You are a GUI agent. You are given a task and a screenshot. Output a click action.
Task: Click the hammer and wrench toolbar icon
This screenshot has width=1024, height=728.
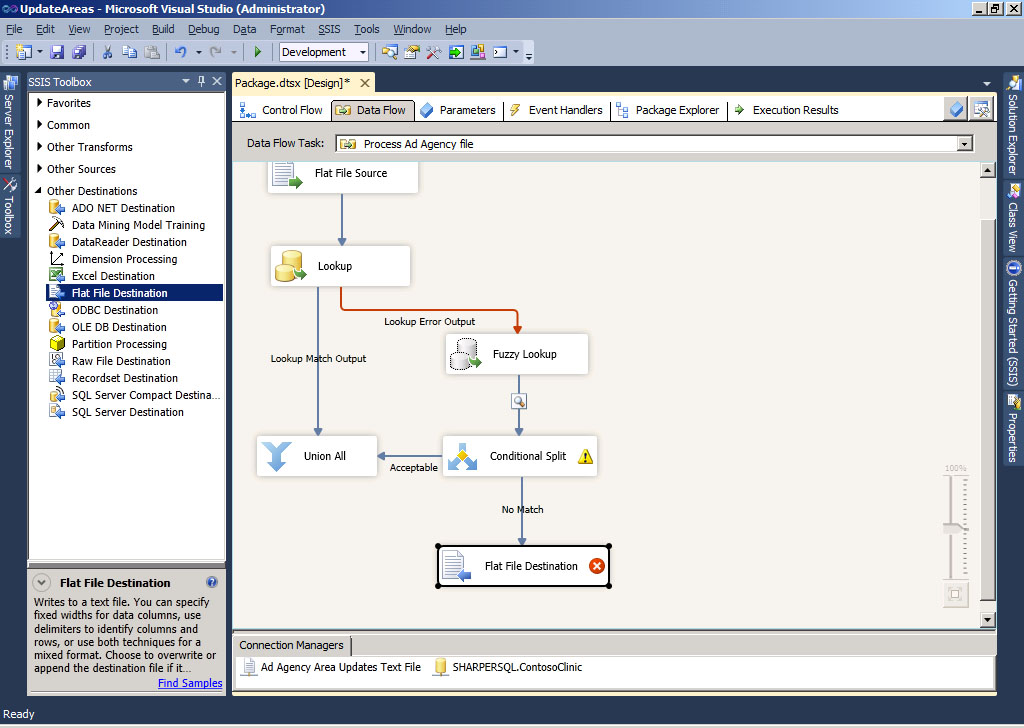(x=434, y=52)
